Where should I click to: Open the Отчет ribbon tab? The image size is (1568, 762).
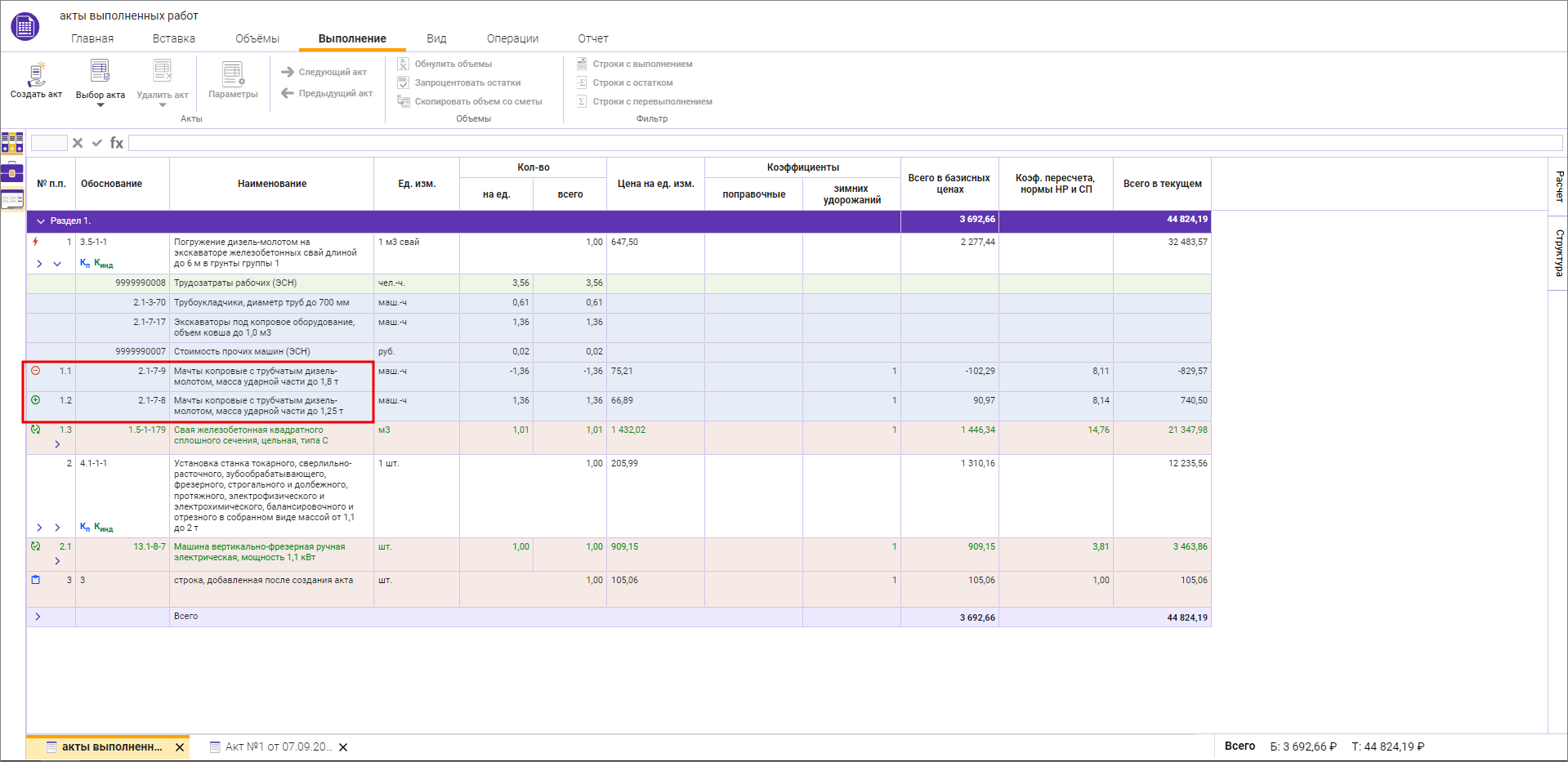[x=593, y=38]
